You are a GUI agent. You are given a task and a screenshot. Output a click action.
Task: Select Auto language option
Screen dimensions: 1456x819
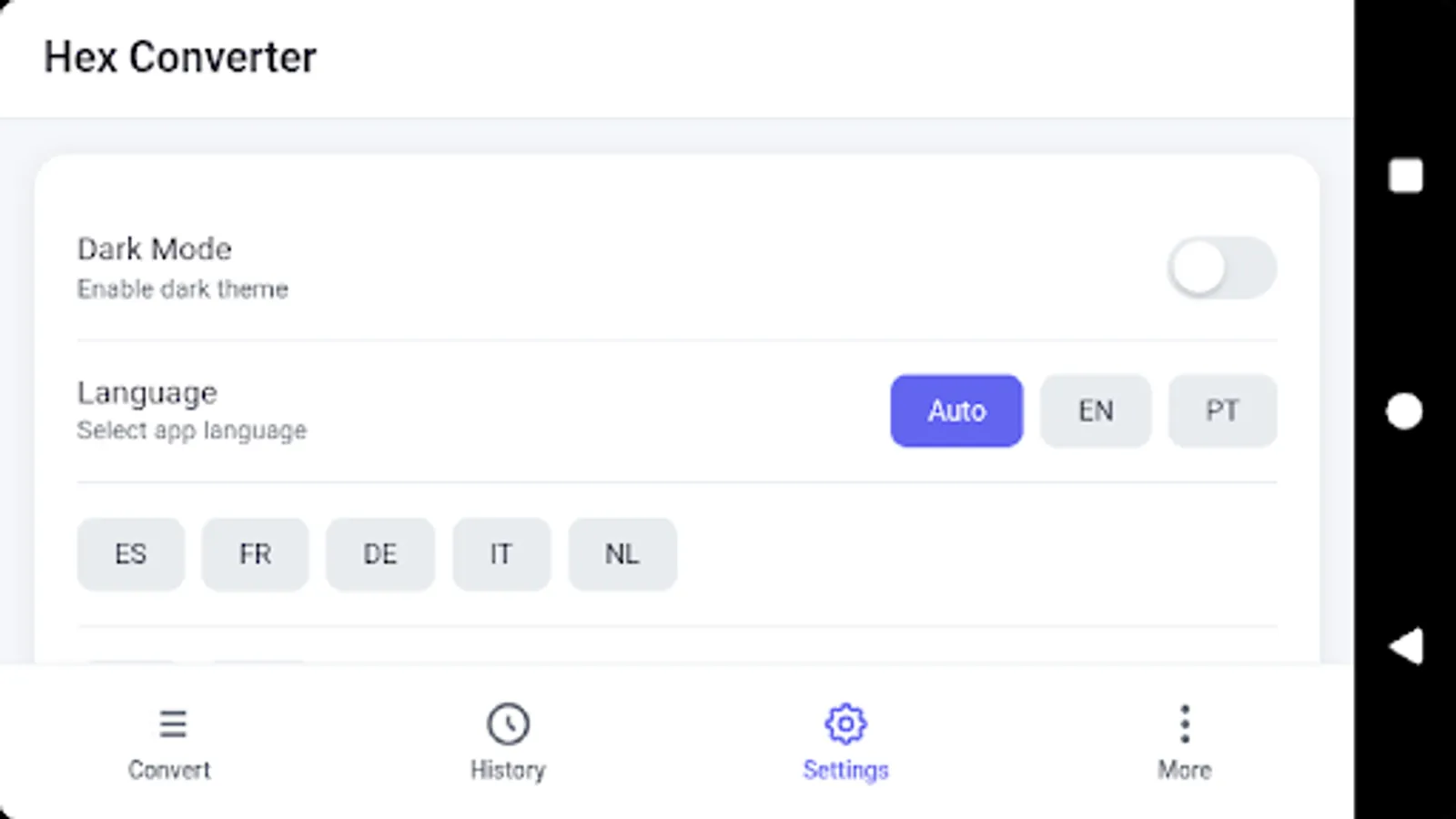point(955,410)
